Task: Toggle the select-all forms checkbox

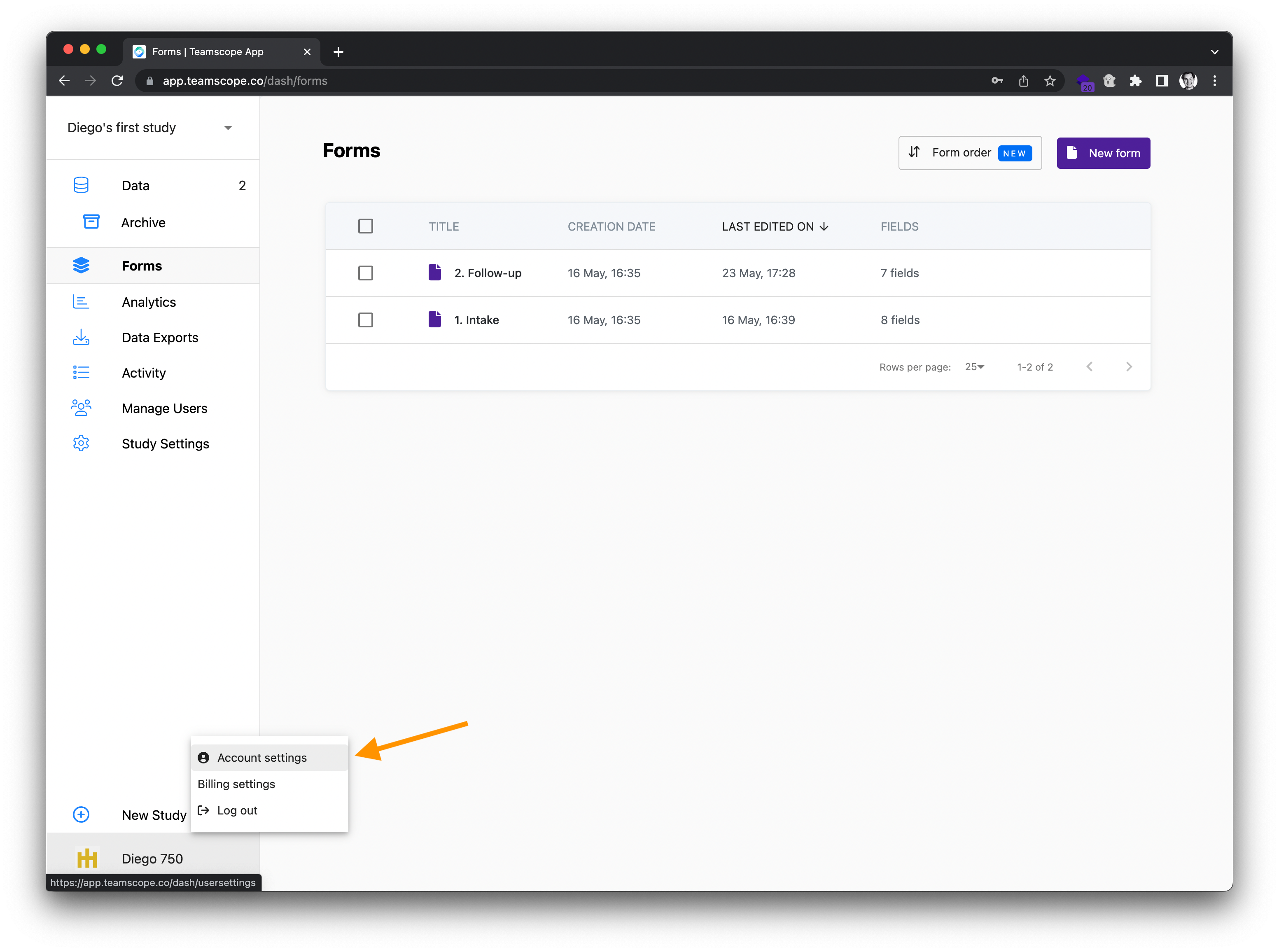Action: pyautogui.click(x=365, y=226)
